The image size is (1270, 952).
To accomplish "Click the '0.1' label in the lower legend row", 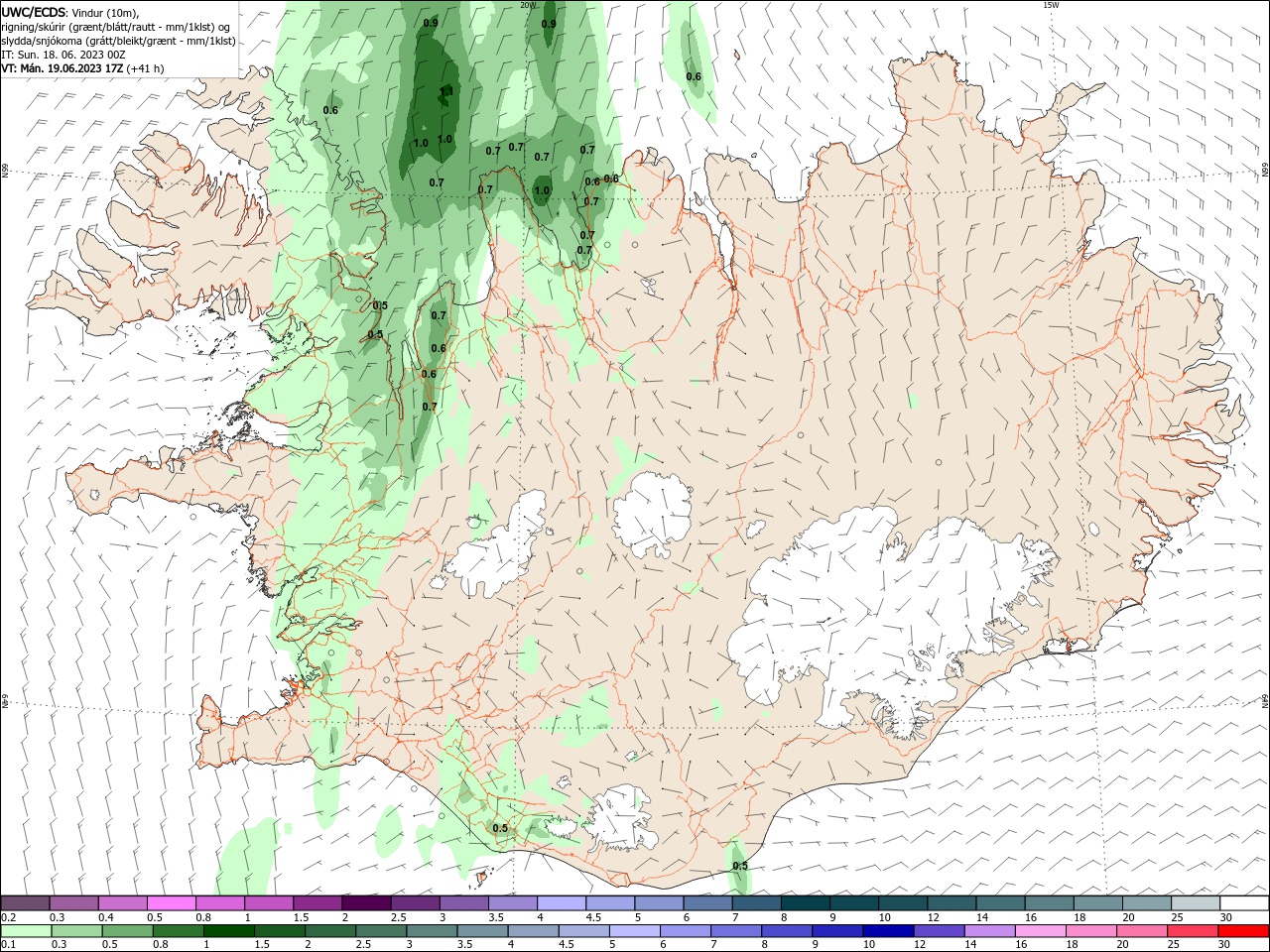I will pos(9,945).
